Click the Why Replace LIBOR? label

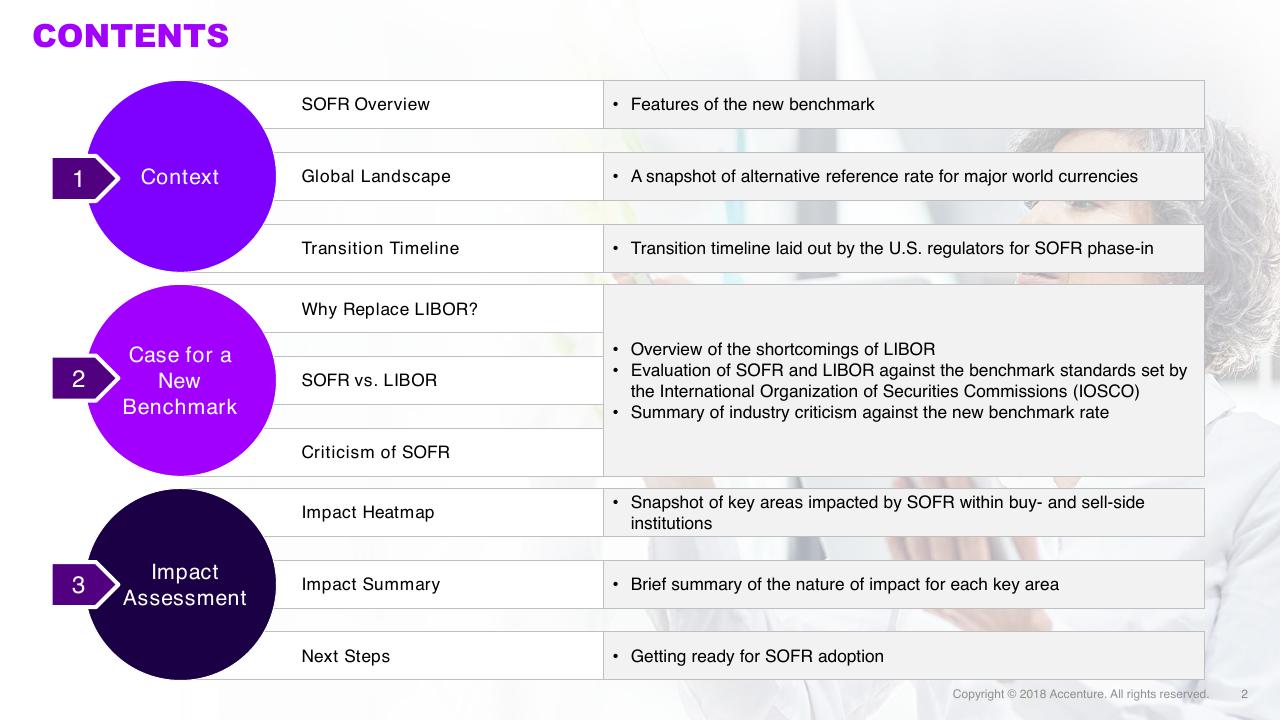click(389, 309)
